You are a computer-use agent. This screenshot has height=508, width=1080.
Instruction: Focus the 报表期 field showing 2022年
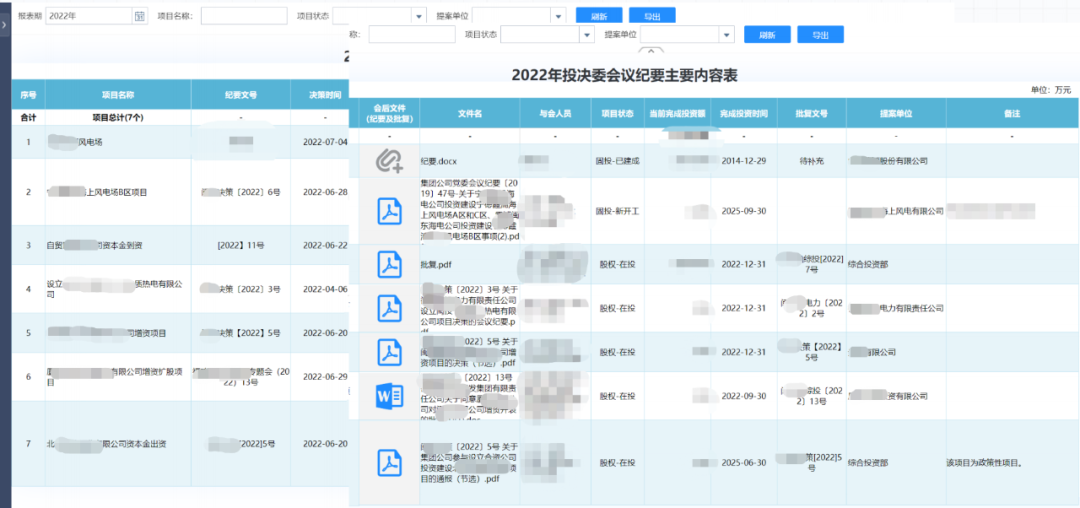pyautogui.click(x=88, y=16)
